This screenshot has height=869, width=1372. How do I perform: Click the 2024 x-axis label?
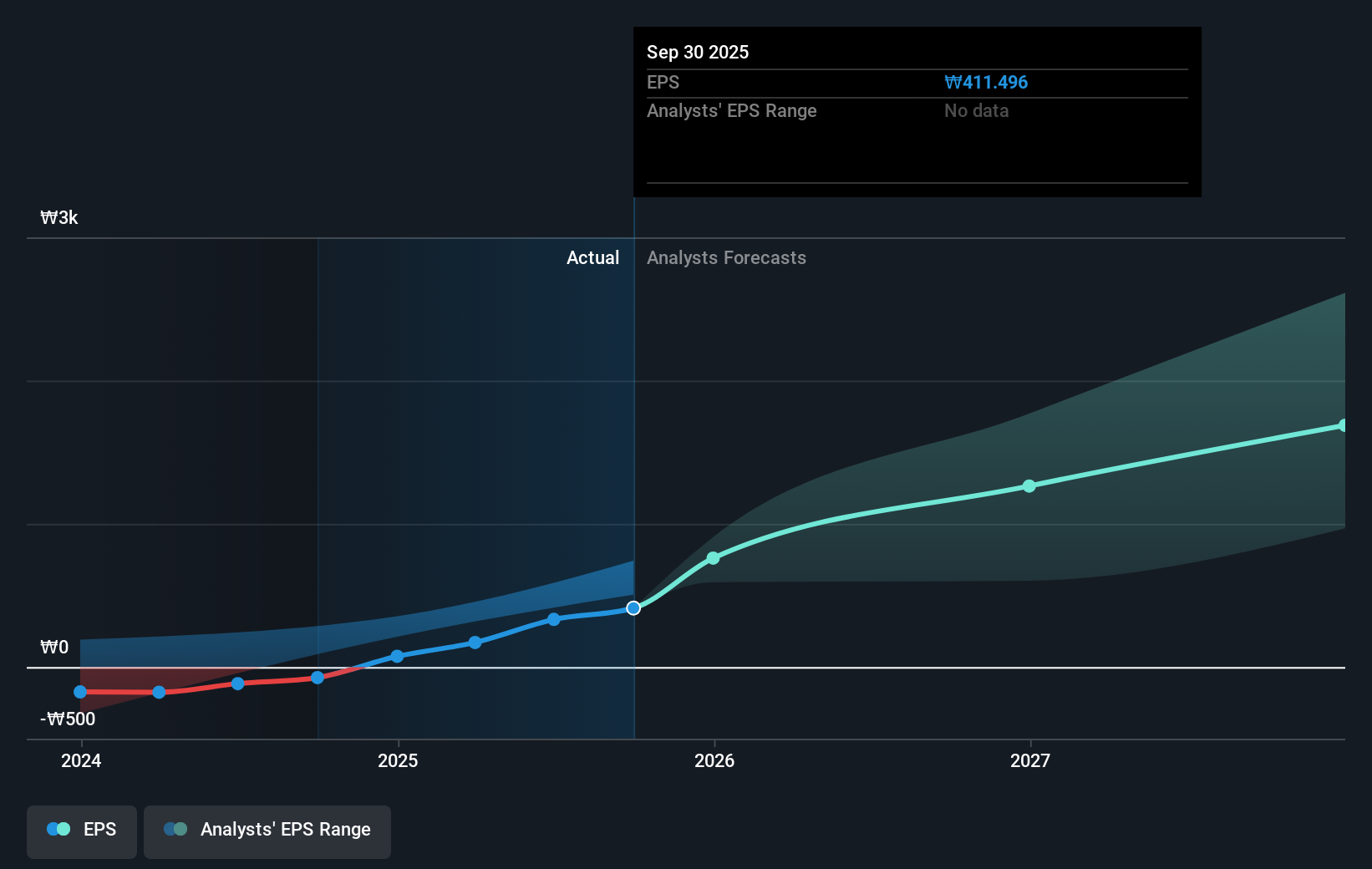pos(81,760)
